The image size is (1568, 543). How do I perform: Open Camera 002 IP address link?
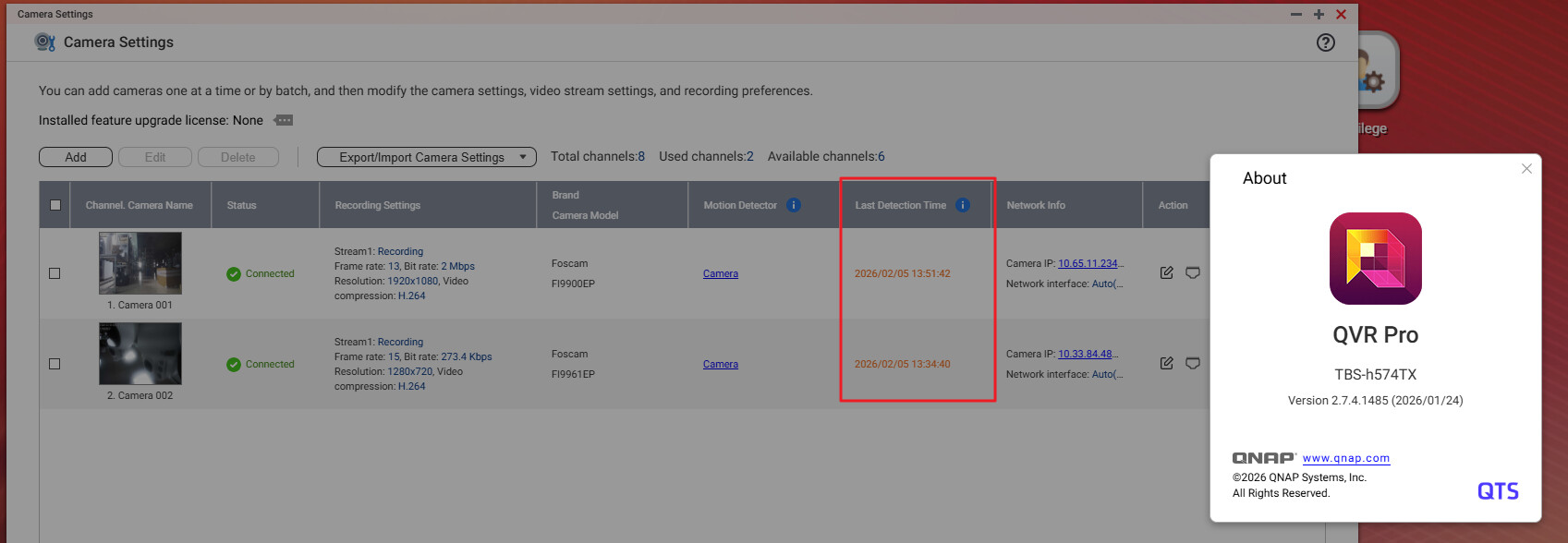(x=1087, y=354)
